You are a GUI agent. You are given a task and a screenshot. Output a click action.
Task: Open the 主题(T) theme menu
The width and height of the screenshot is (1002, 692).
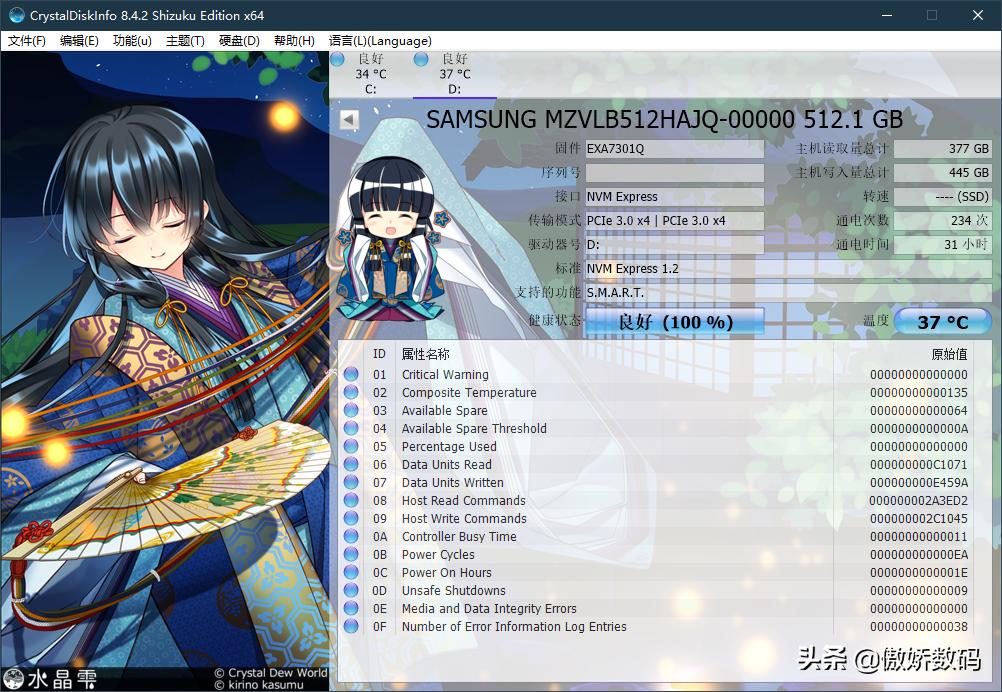(x=185, y=41)
